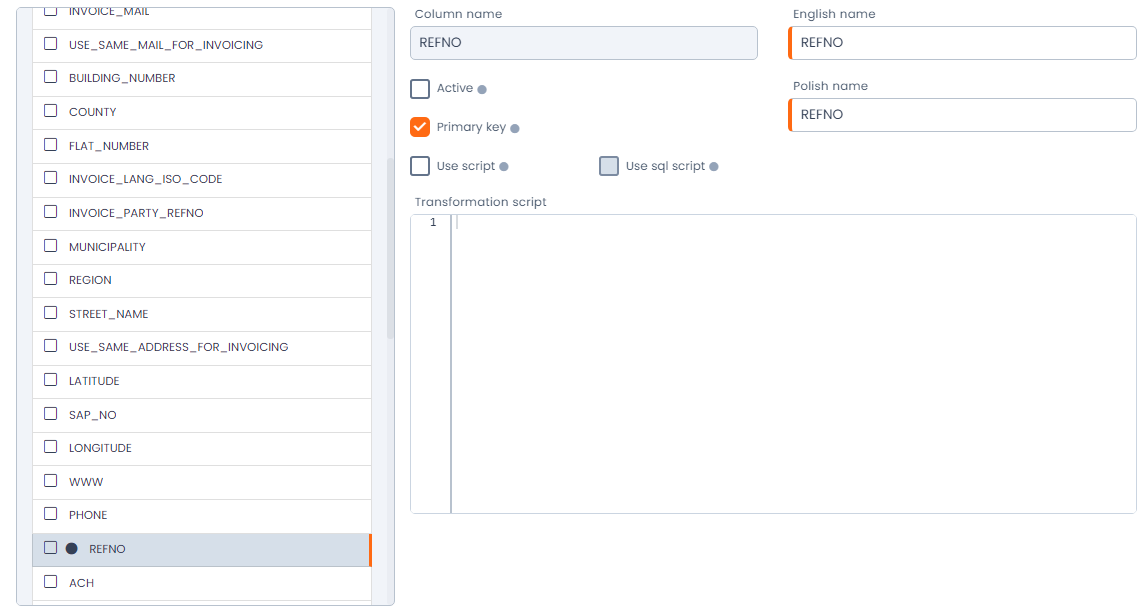Click the info dot next to Use script
Image resolution: width=1147 pixels, height=614 pixels.
(504, 167)
